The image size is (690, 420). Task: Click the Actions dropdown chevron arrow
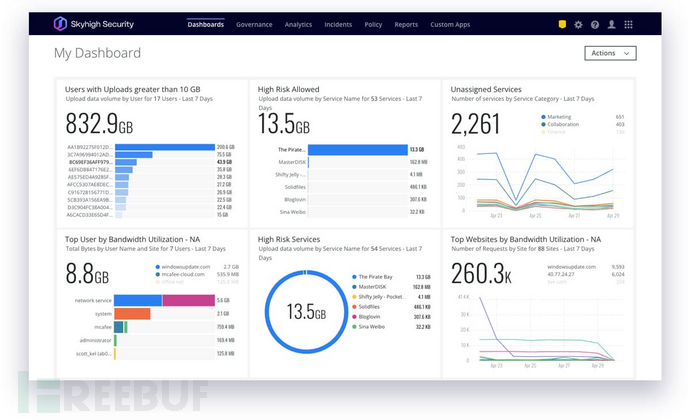pos(626,53)
